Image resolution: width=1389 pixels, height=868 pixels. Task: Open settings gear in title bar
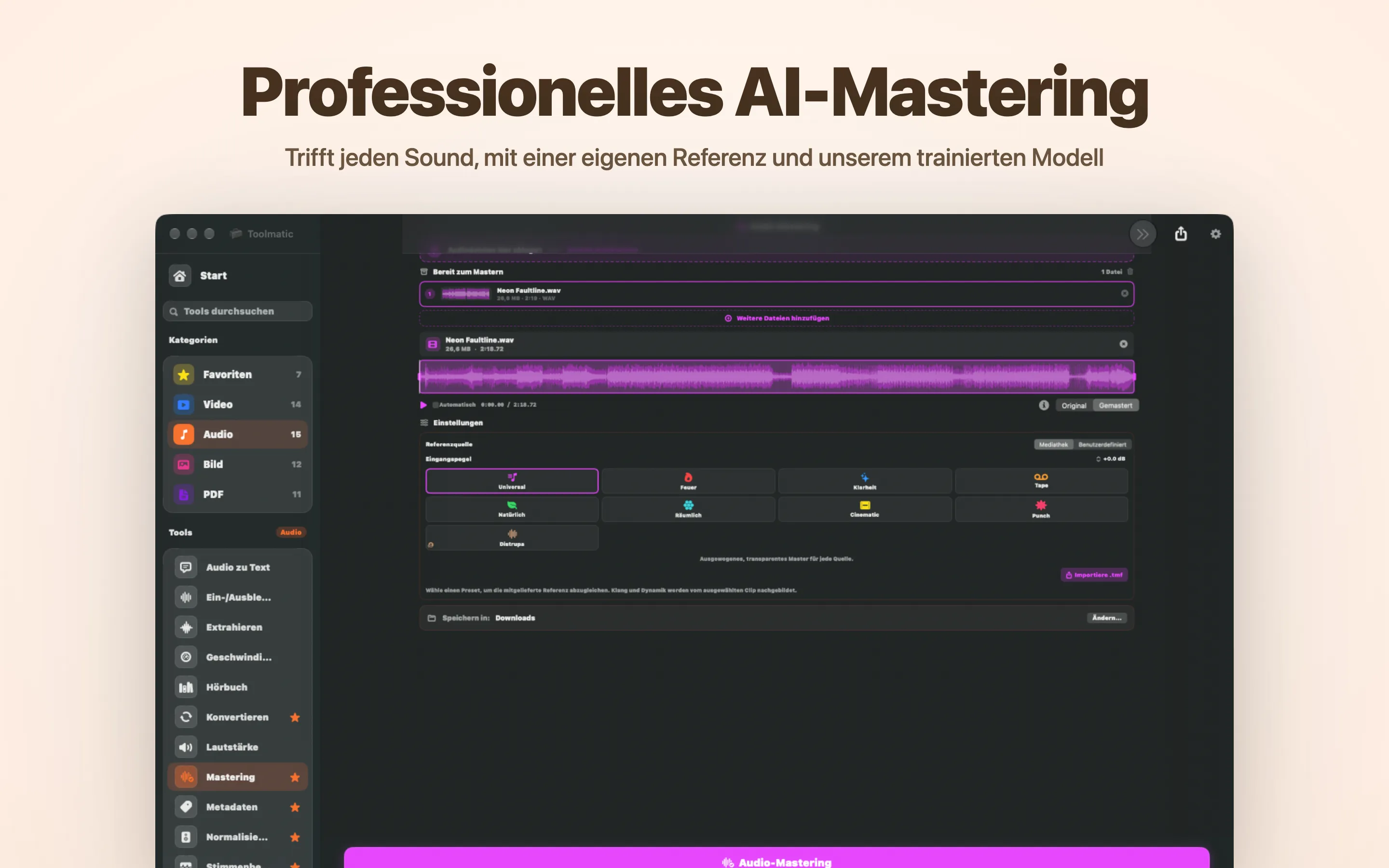point(1216,234)
